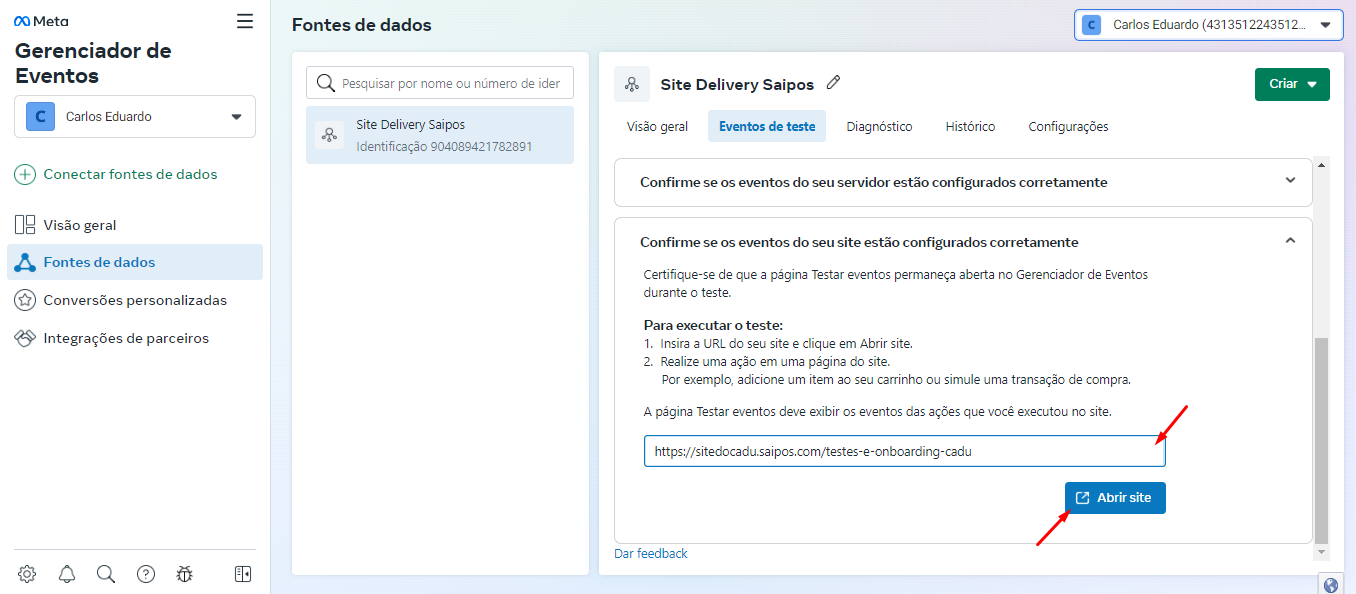Click the Integrações de parceiros handshake icon
1356x594 pixels.
[x=25, y=338]
